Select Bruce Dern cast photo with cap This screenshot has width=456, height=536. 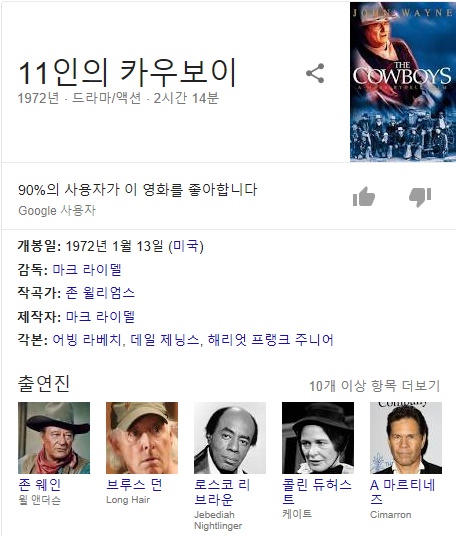tap(142, 438)
